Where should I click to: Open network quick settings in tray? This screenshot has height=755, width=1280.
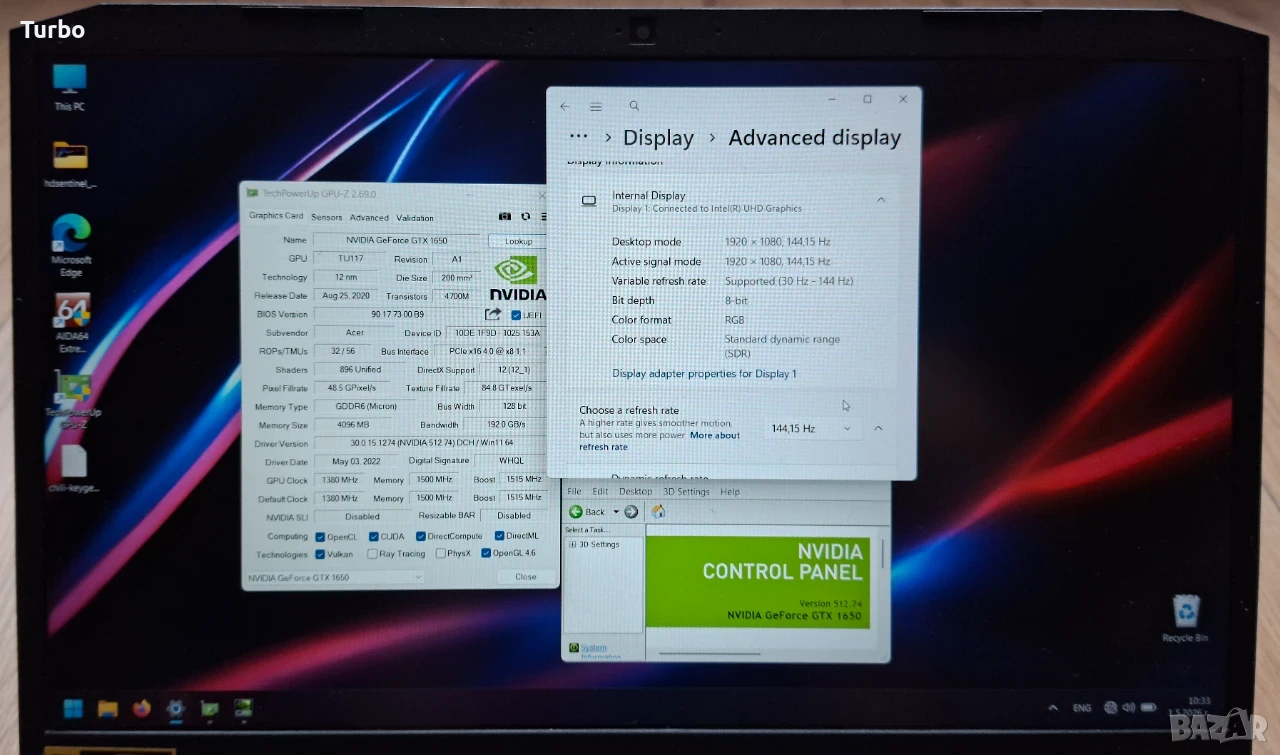[x=1111, y=708]
